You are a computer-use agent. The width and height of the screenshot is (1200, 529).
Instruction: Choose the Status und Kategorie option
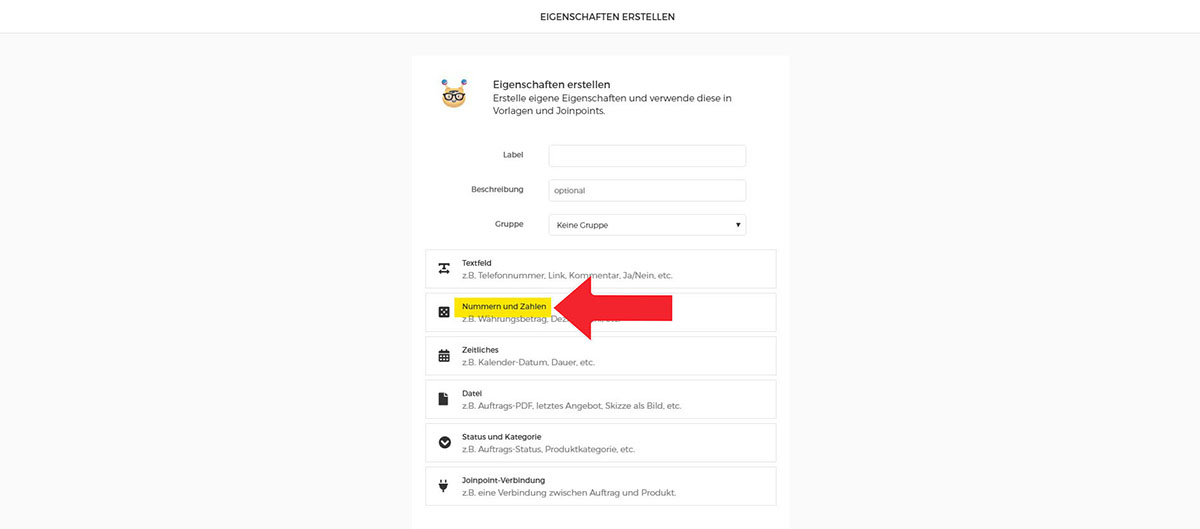600,442
